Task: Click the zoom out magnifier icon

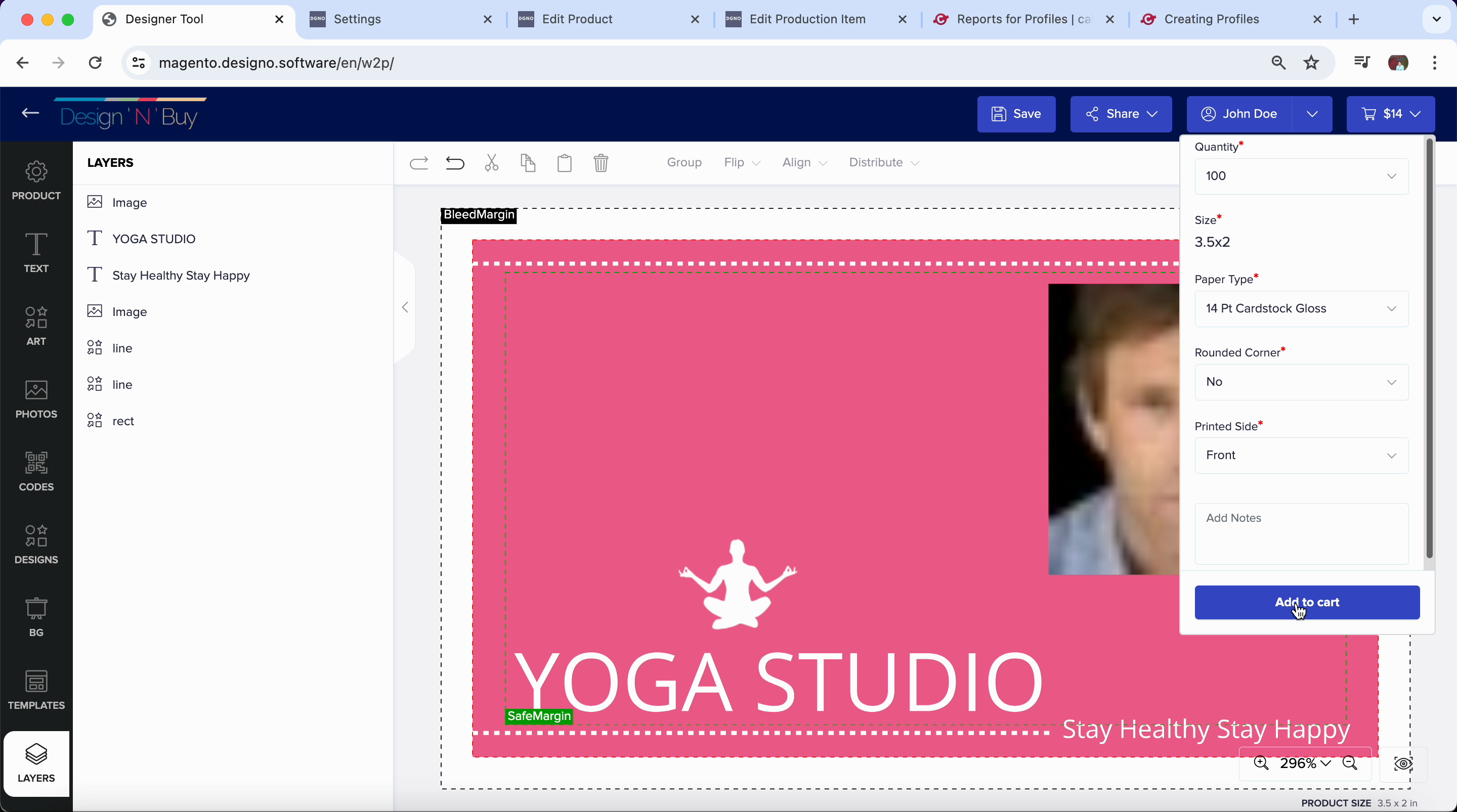Action: 1350,763
